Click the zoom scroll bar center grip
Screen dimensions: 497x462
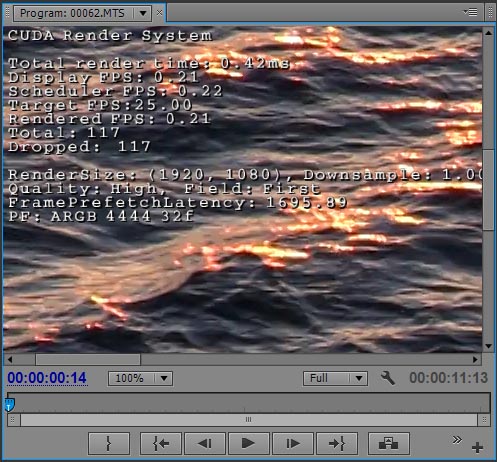point(248,420)
